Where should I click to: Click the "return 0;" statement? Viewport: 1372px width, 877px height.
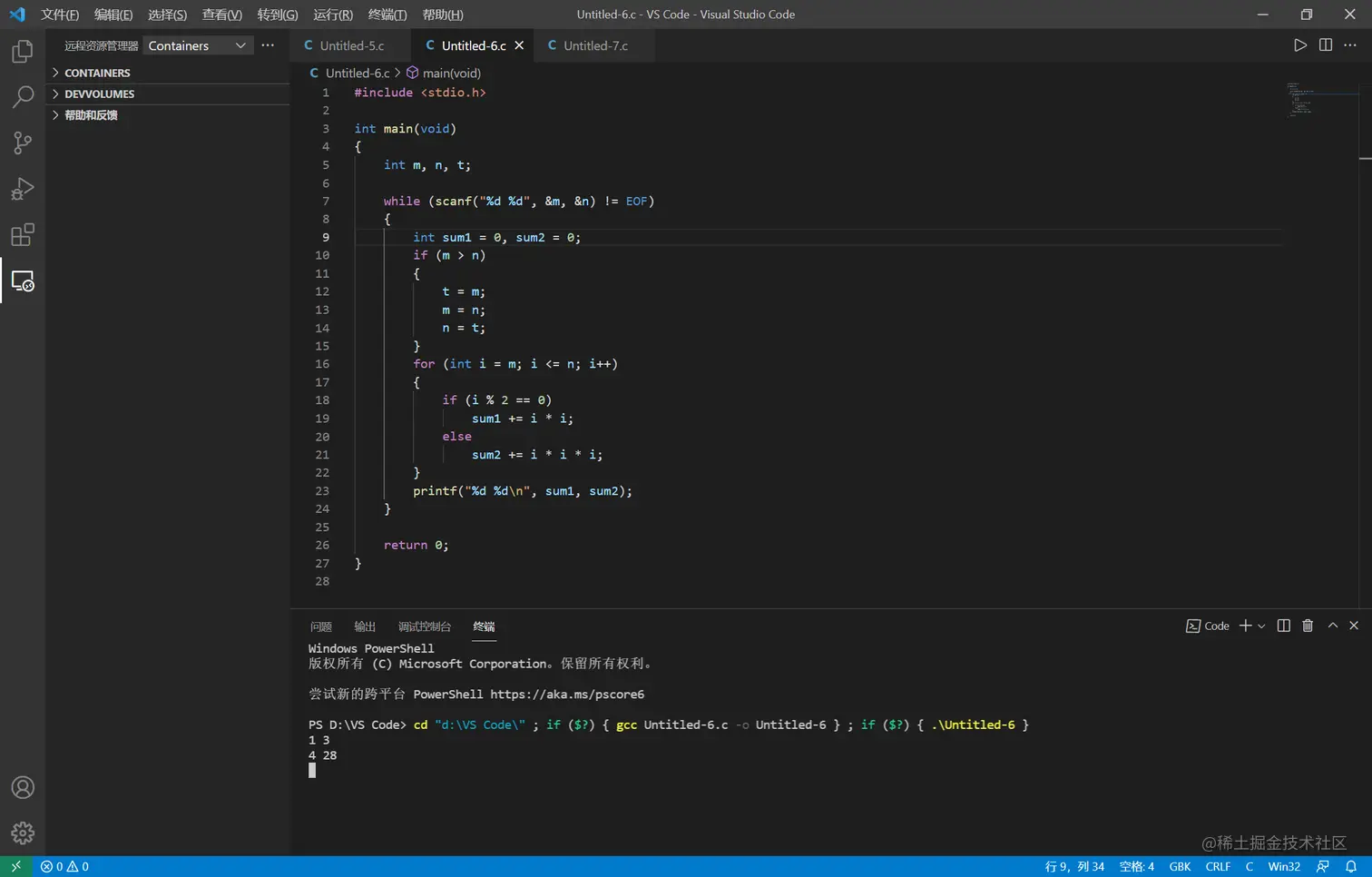(x=416, y=545)
